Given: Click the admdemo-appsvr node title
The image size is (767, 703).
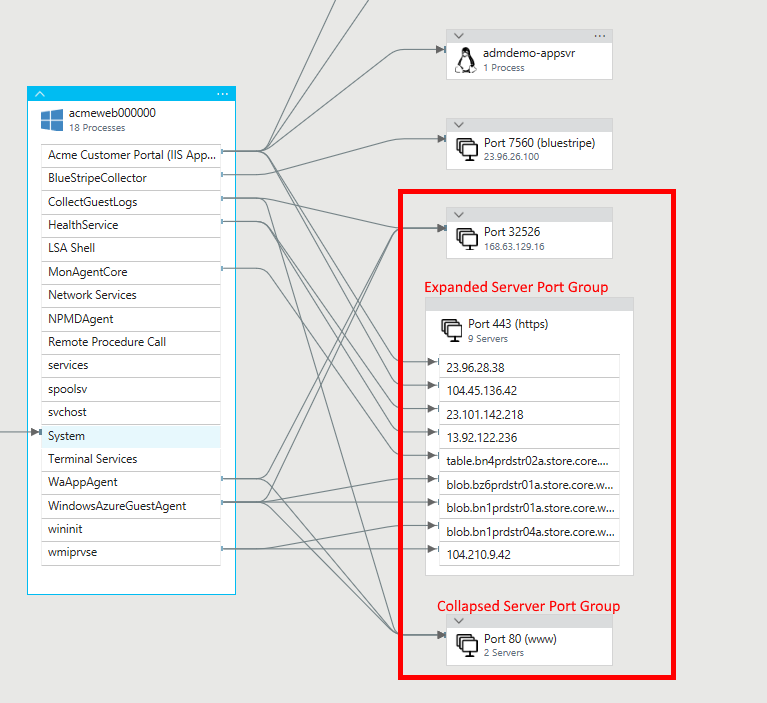Looking at the screenshot, I should click(x=529, y=53).
